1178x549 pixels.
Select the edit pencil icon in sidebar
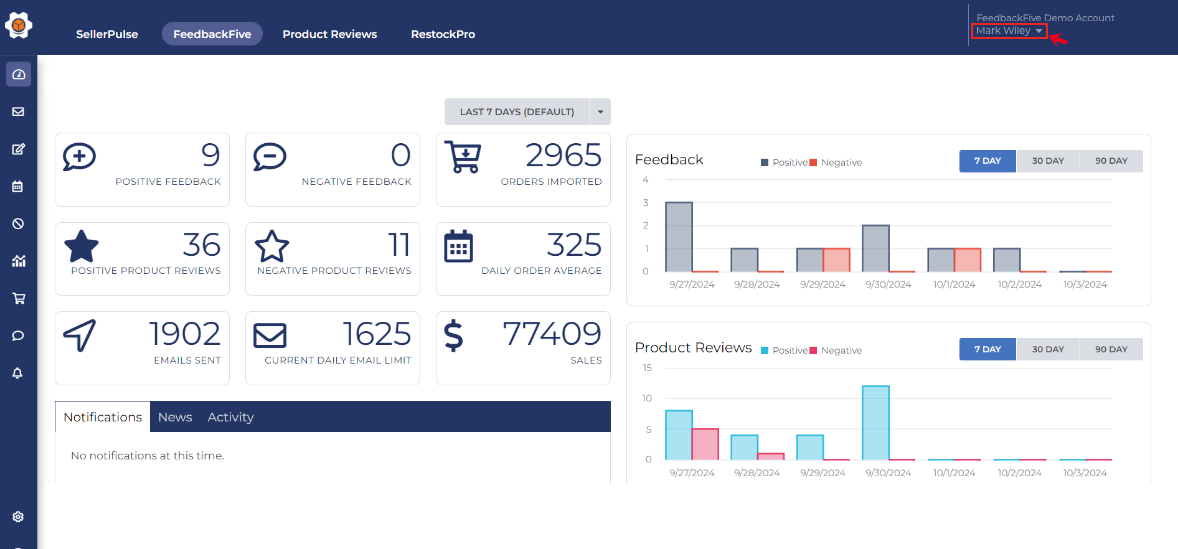[18, 149]
